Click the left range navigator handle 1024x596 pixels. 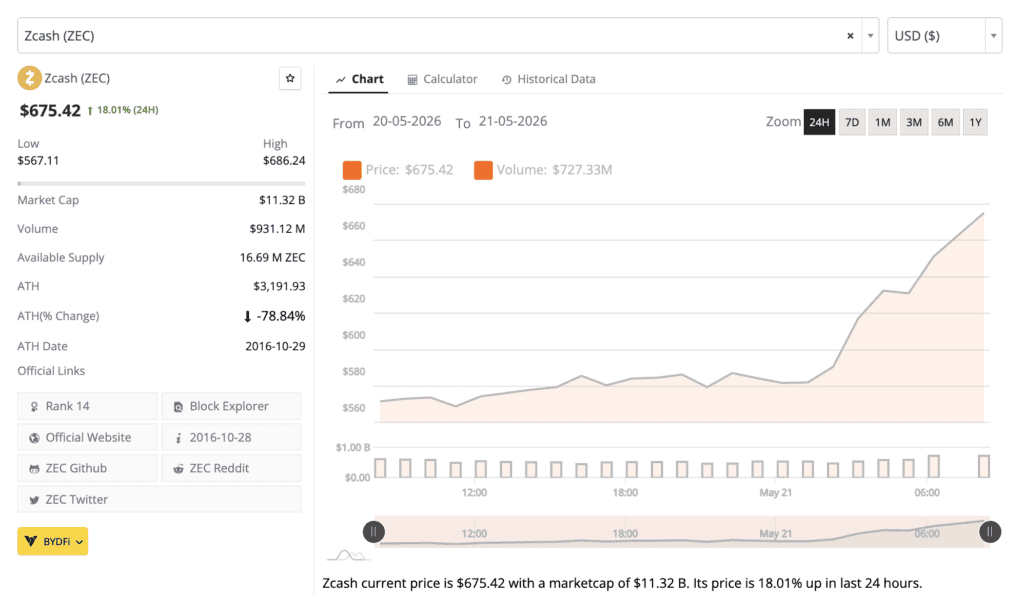coord(374,532)
